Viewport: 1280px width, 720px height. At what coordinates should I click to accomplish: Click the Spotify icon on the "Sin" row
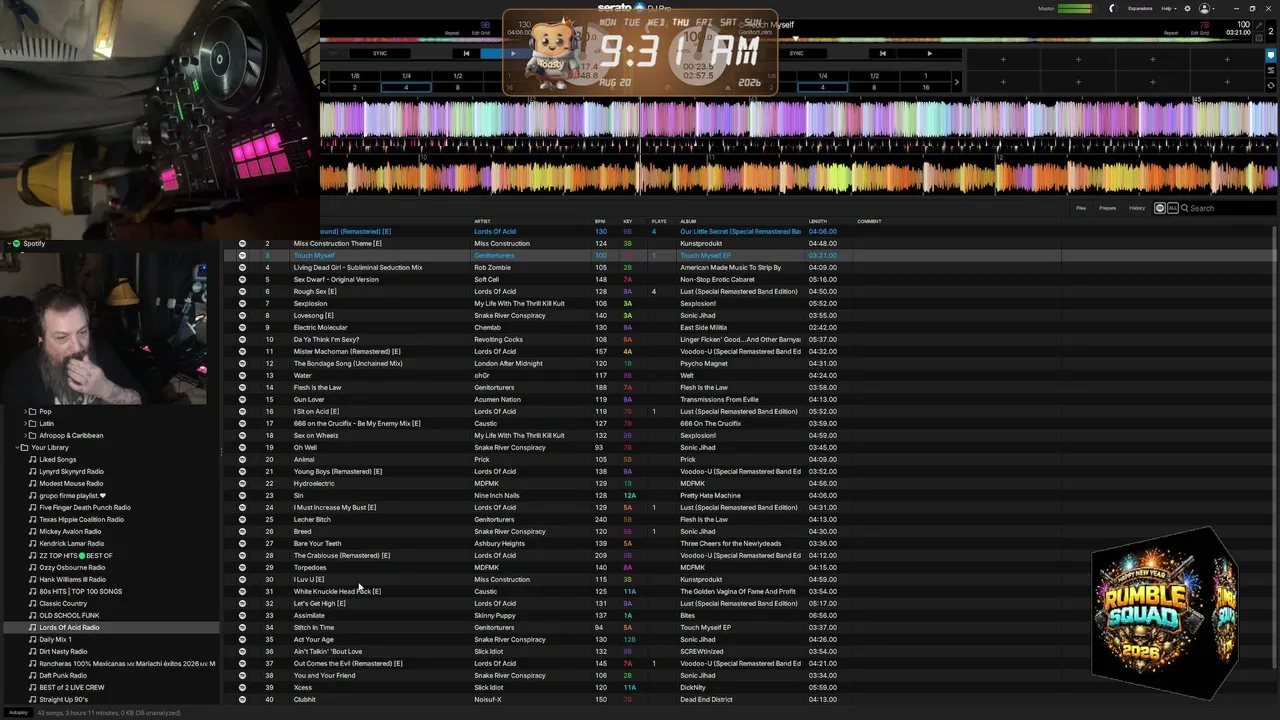tap(242, 495)
